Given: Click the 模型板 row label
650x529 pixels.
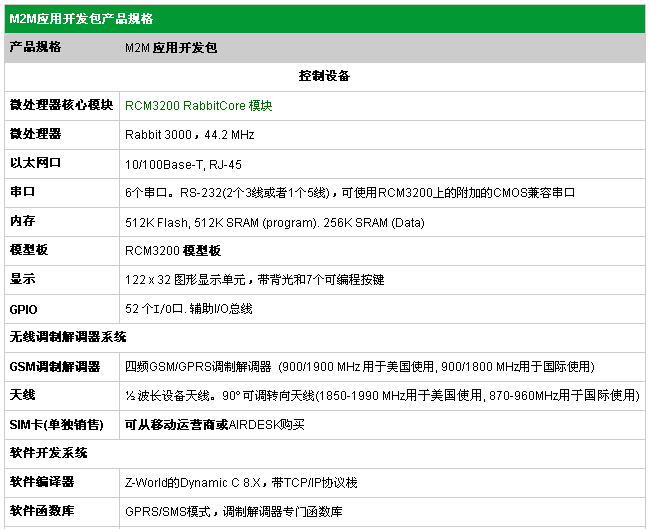Looking at the screenshot, I should [30, 250].
